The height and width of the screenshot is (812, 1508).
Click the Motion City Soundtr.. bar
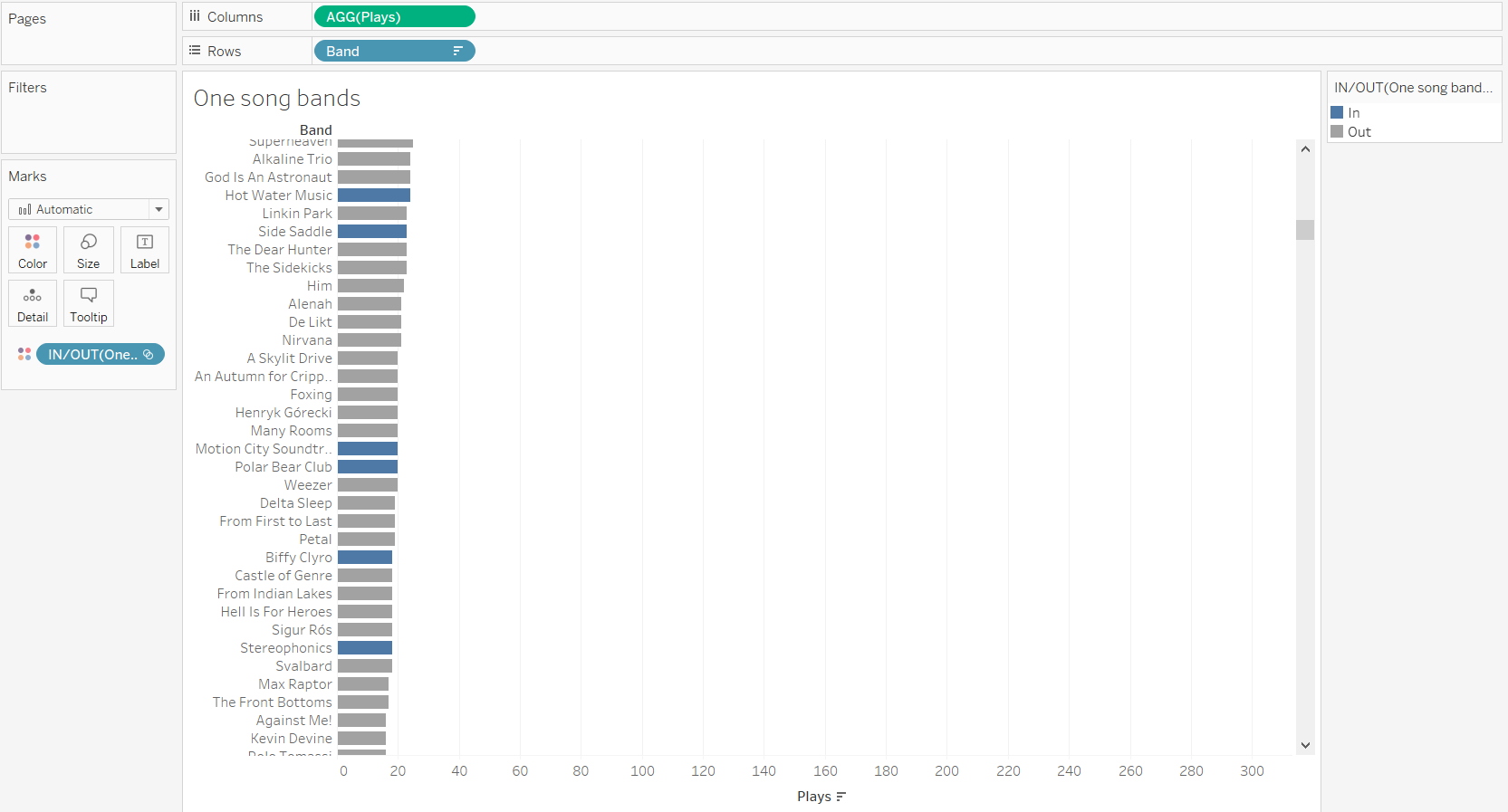pos(368,449)
